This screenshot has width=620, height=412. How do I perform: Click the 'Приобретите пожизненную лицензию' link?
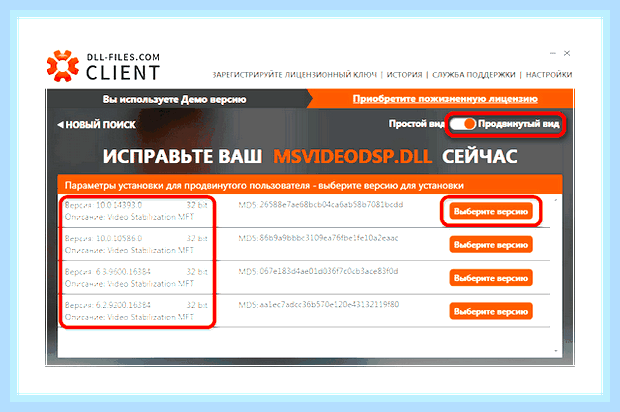coord(445,99)
